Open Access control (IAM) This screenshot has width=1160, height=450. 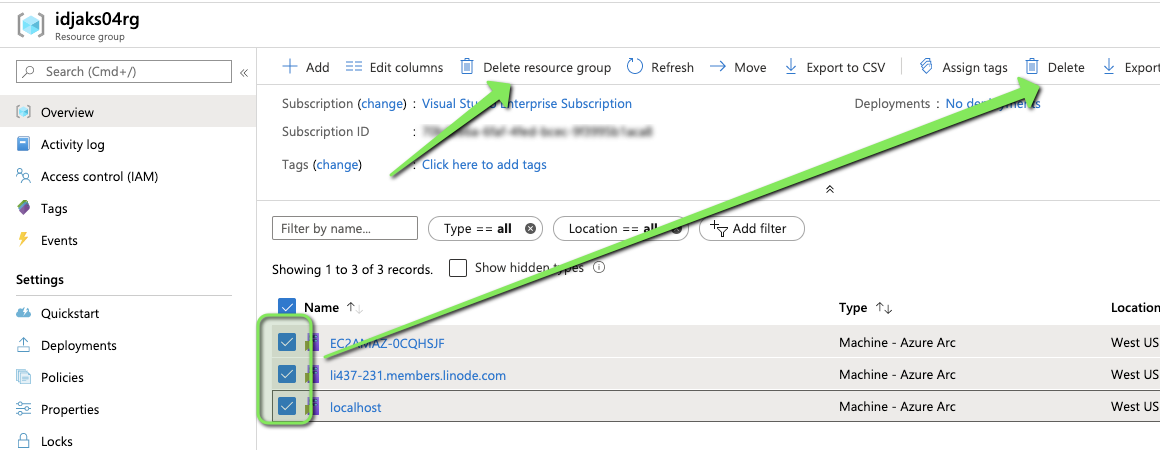pos(99,176)
